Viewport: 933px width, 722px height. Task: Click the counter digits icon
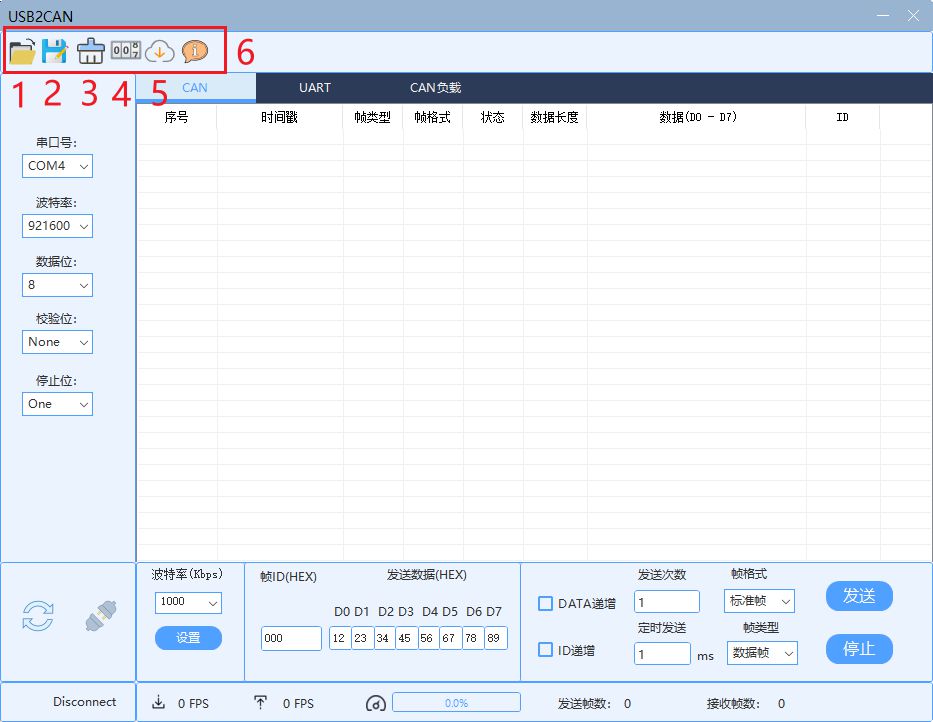point(125,50)
